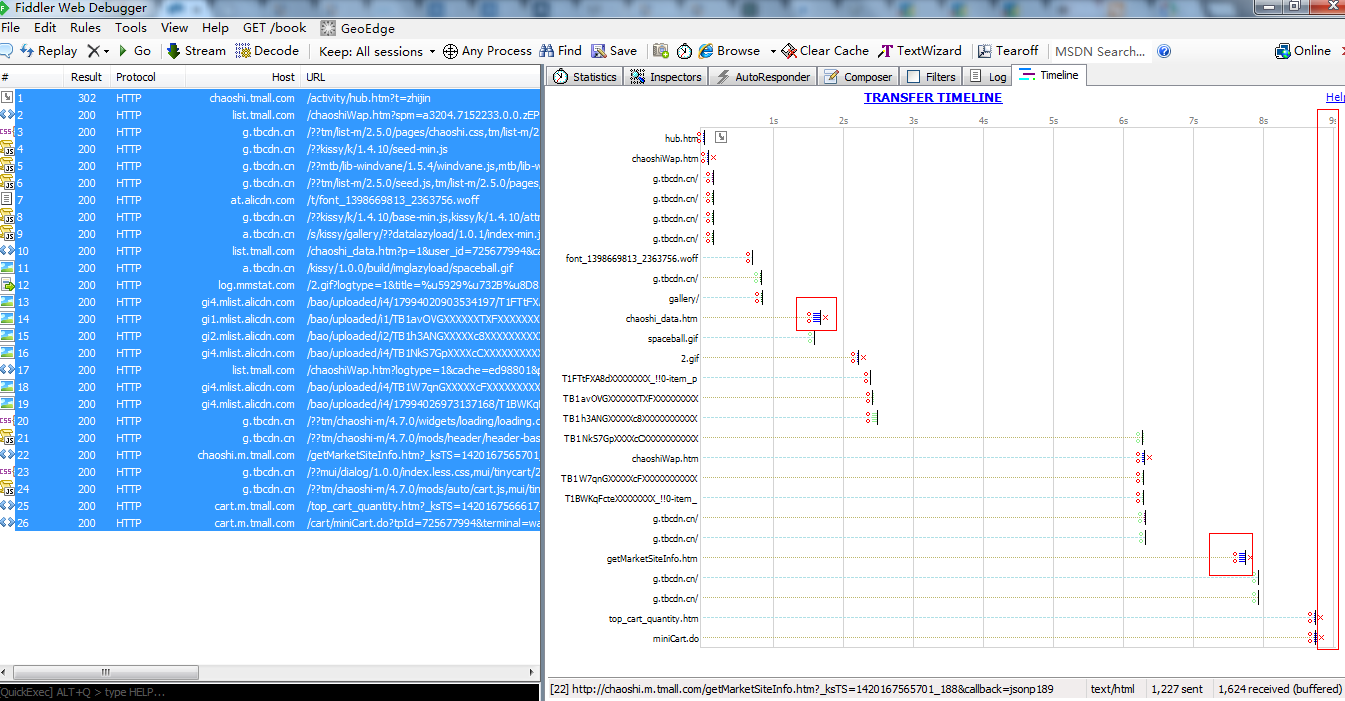The image size is (1345, 701).
Task: Switch to the Composer tab
Action: coord(857,76)
